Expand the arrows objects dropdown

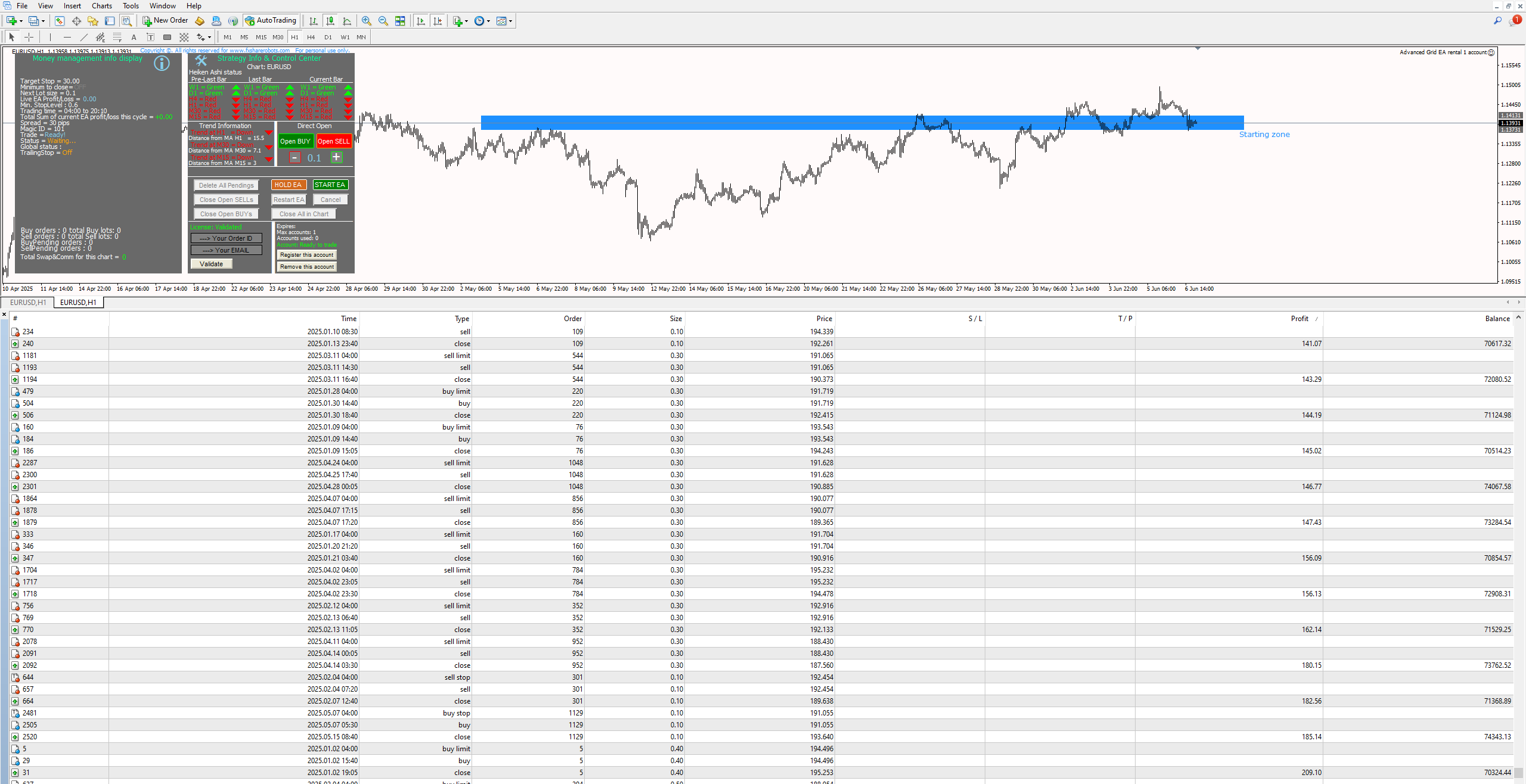coord(209,37)
